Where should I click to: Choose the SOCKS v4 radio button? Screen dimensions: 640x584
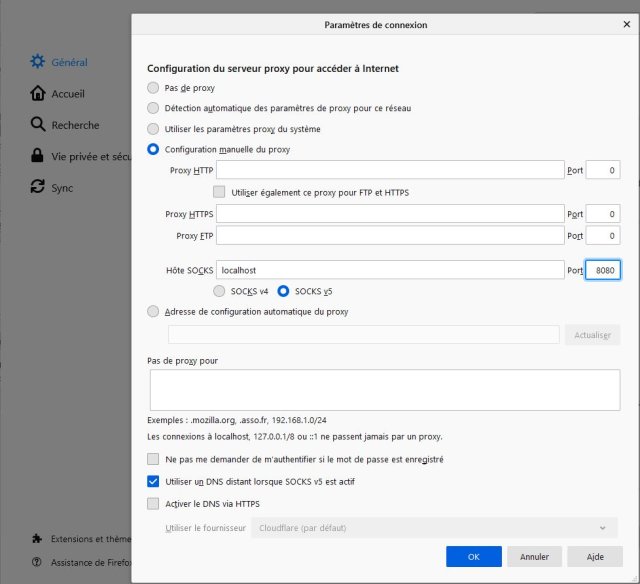coord(220,291)
